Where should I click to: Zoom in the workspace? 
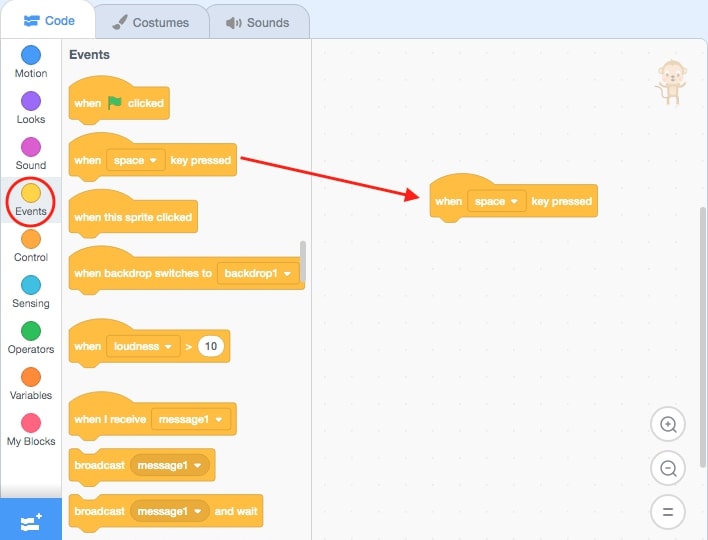pos(668,424)
